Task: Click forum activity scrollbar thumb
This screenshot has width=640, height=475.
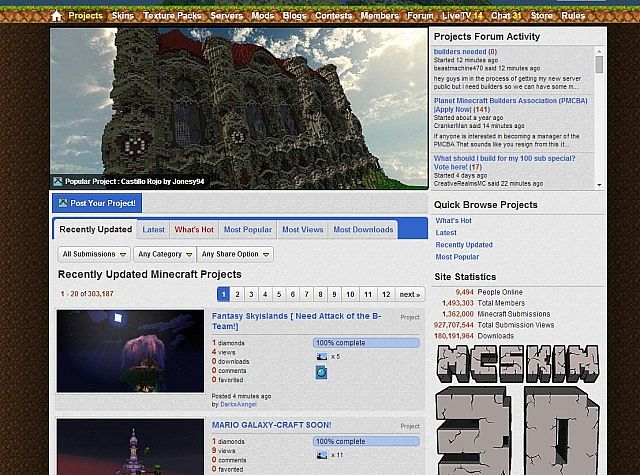Action: (x=599, y=64)
